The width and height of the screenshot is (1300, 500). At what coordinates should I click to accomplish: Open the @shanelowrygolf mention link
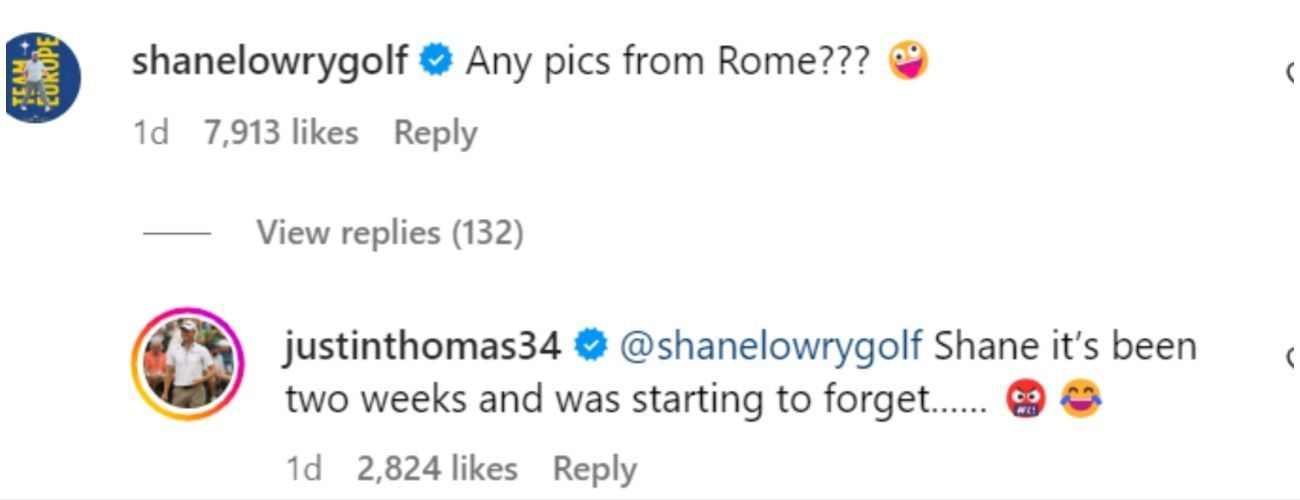point(770,347)
